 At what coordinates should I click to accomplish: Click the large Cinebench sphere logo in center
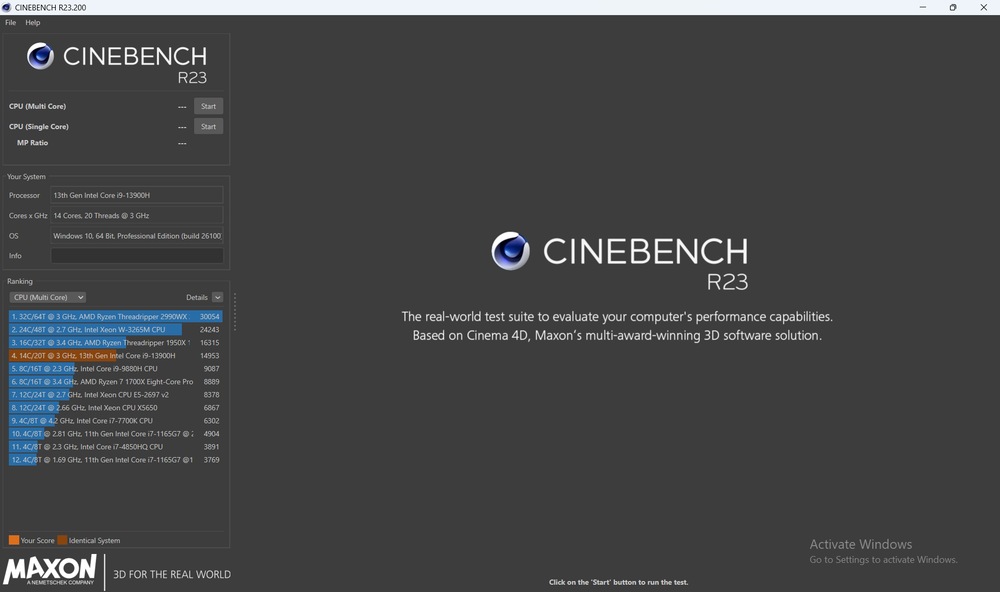pos(510,251)
